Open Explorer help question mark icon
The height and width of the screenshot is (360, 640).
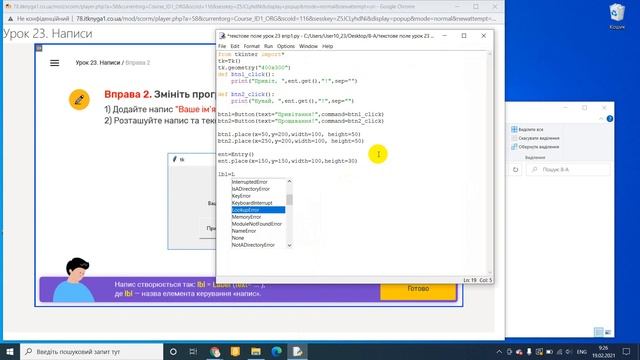tap(609, 119)
